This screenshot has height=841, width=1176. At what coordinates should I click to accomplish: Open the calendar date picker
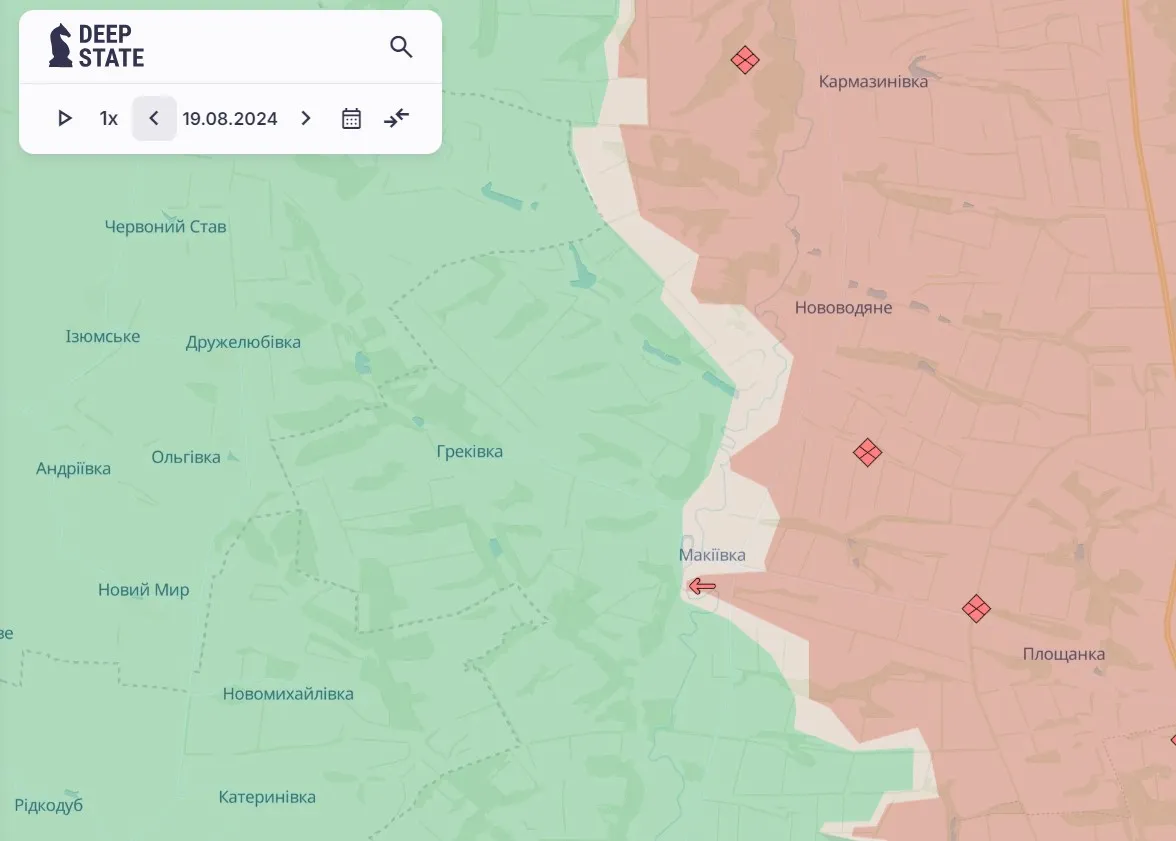pos(351,119)
